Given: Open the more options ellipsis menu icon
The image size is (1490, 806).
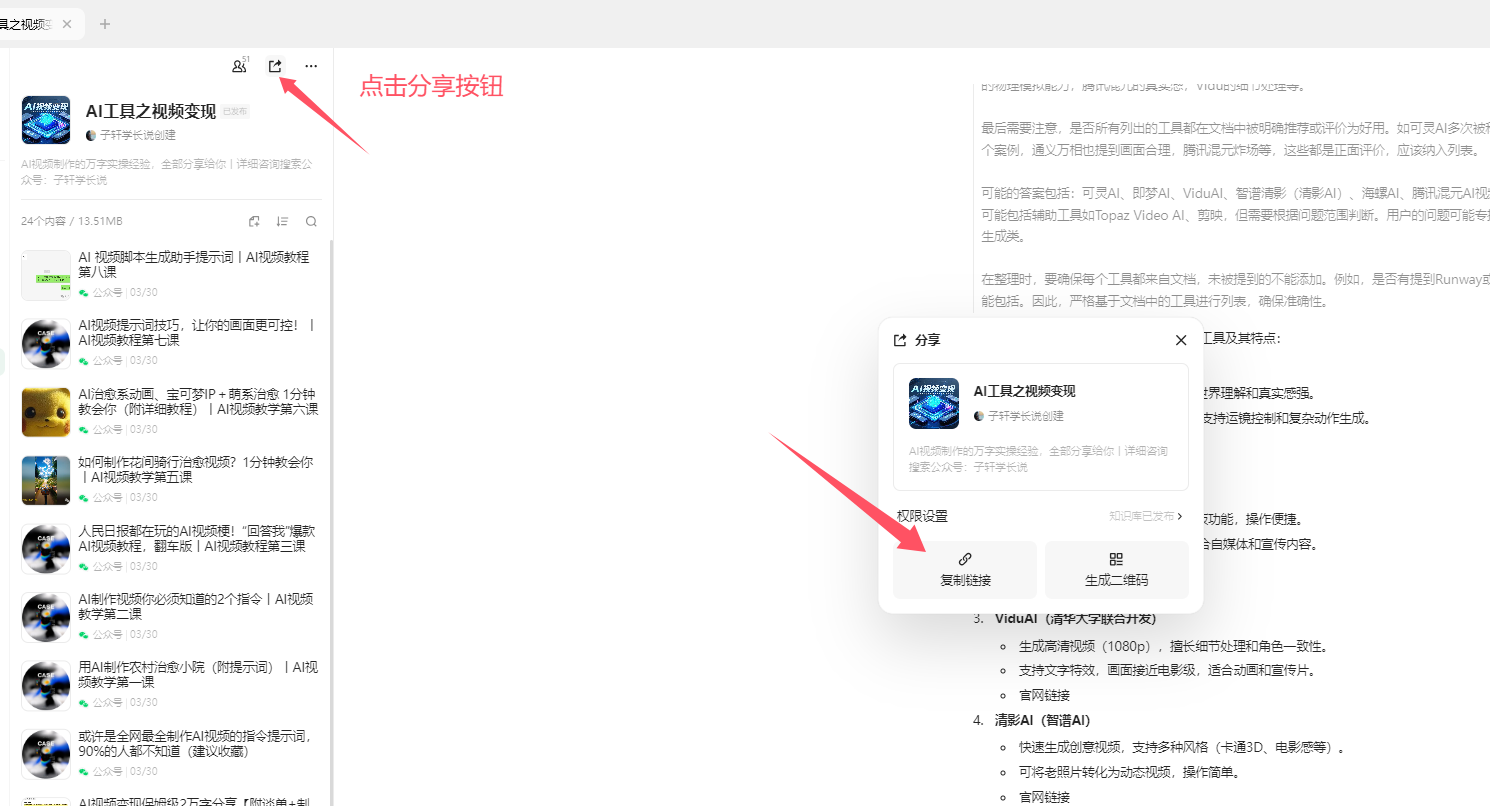Looking at the screenshot, I should (x=310, y=65).
